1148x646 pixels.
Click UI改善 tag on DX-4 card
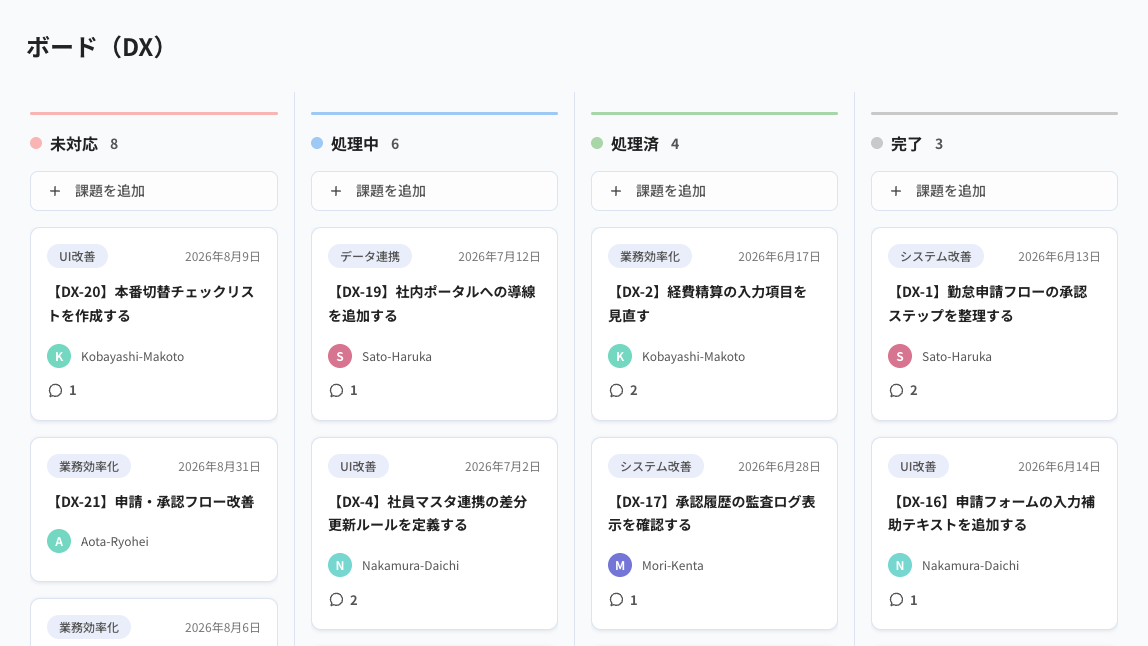(358, 467)
